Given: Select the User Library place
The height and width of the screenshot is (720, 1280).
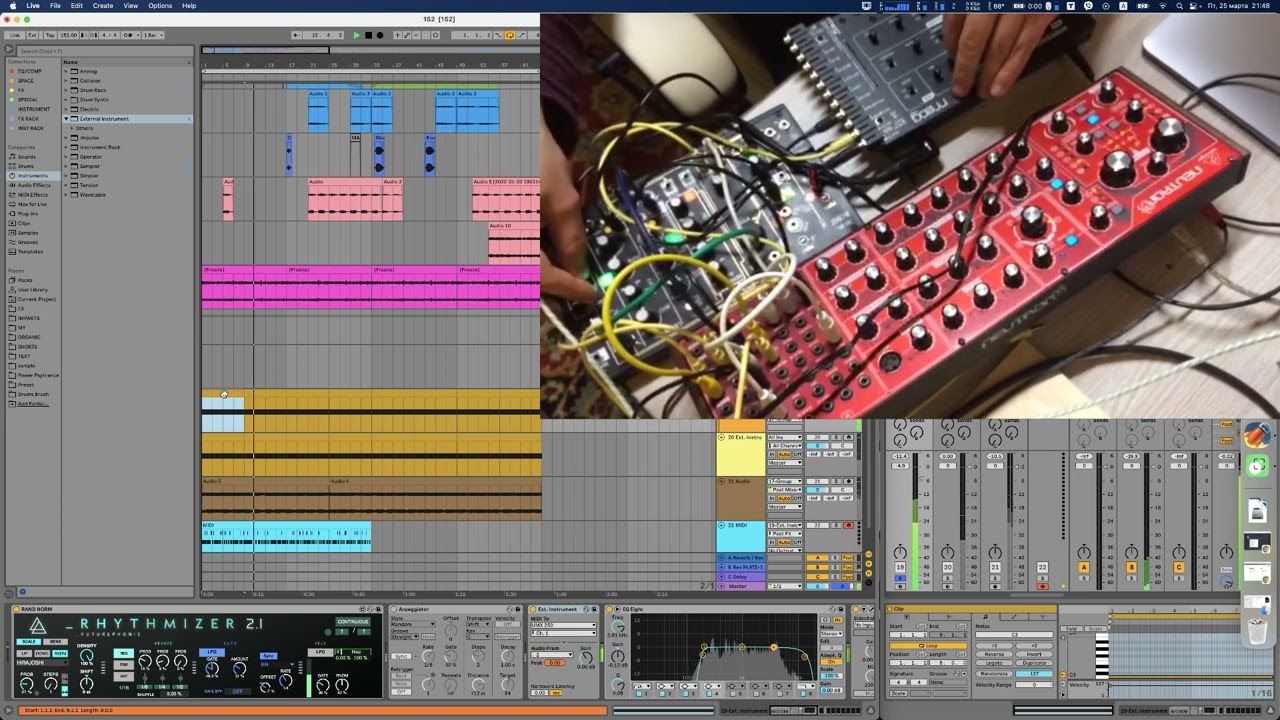Looking at the screenshot, I should [x=32, y=290].
